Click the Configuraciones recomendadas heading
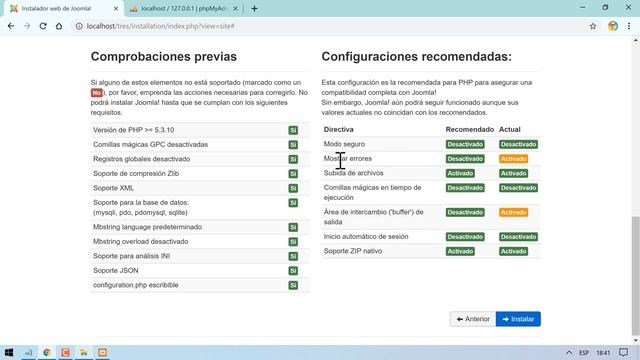This screenshot has width=640, height=360. click(416, 57)
